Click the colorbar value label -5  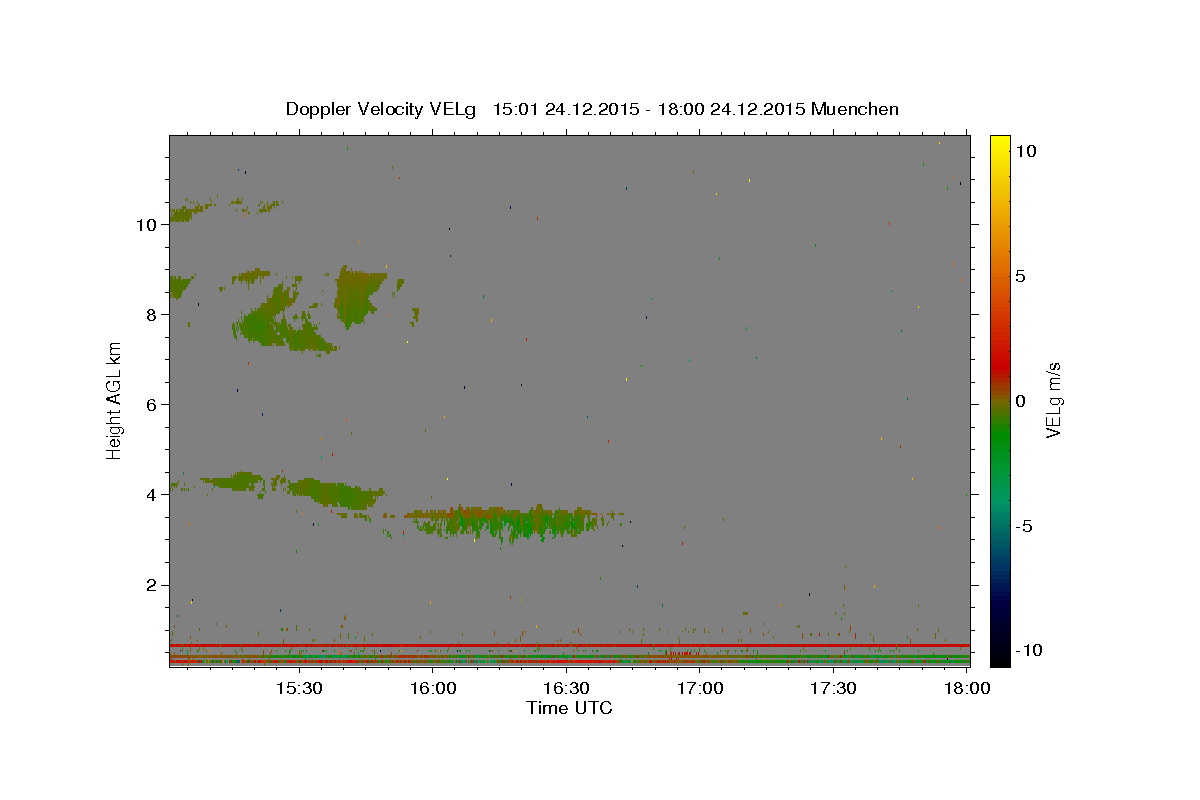(1024, 526)
